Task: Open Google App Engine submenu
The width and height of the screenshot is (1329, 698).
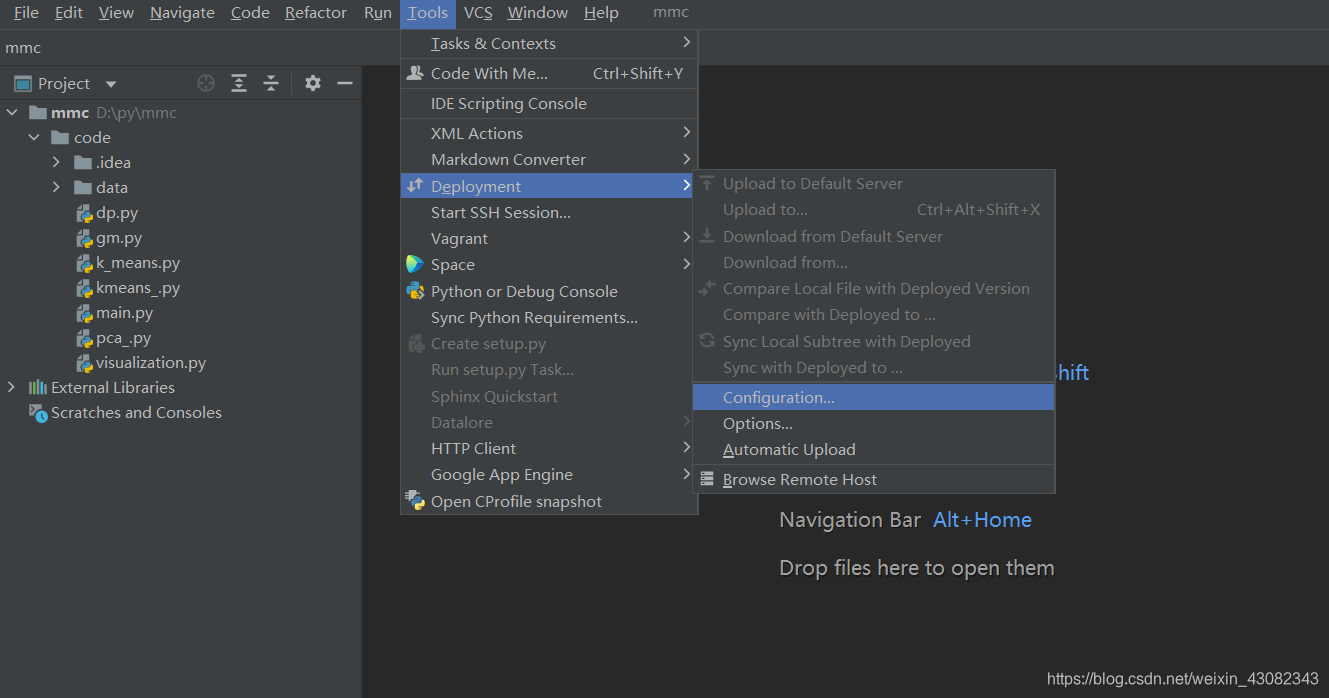Action: [549, 475]
